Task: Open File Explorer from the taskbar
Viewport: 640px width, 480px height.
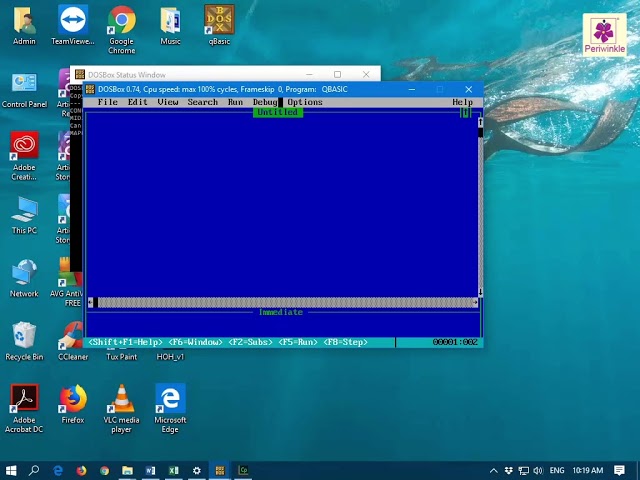Action: pos(127,471)
